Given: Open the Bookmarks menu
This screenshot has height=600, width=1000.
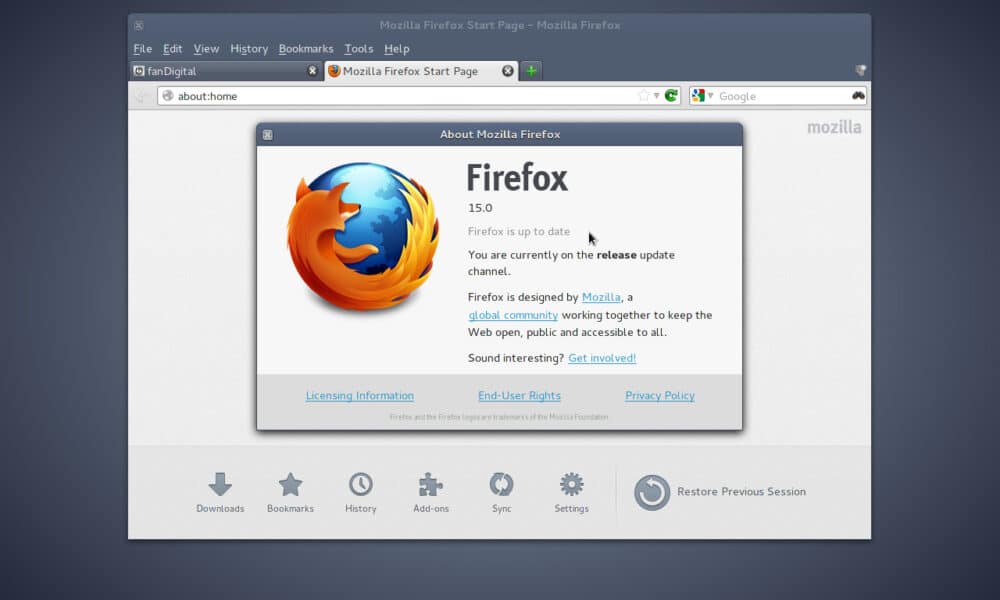Looking at the screenshot, I should pyautogui.click(x=306, y=49).
